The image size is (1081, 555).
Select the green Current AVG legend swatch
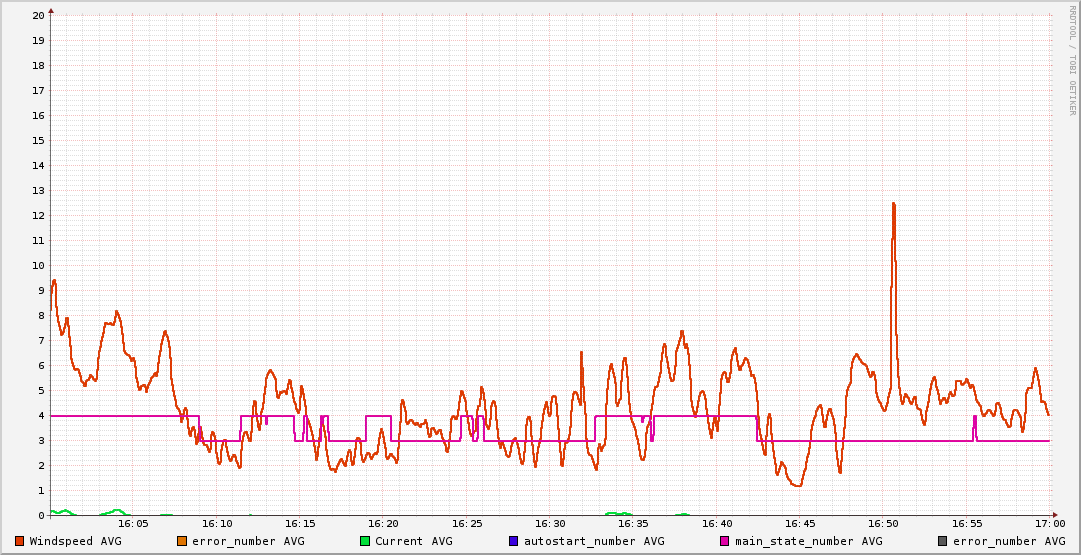[x=365, y=541]
